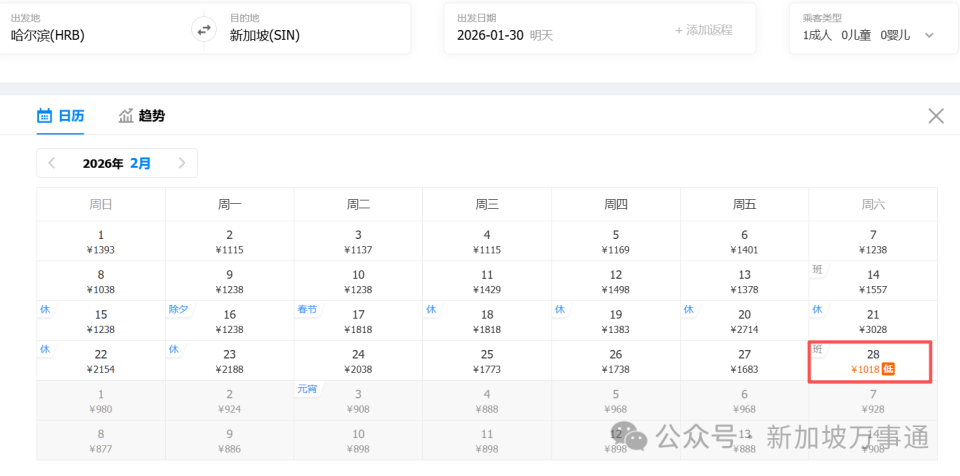This screenshot has width=960, height=476.
Task: Go to previous month in calendar
Action: click(53, 163)
